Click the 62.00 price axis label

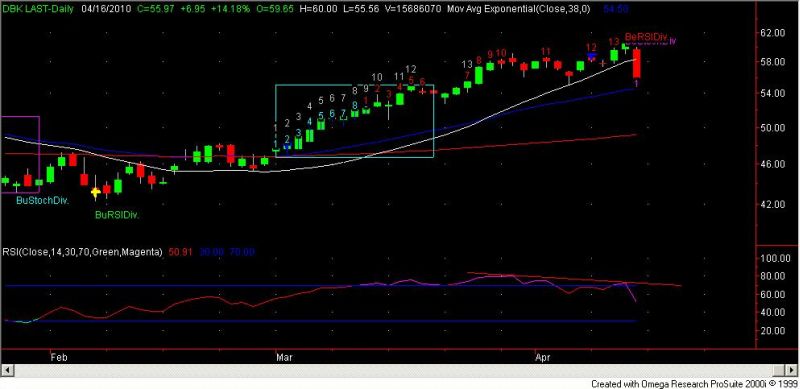click(x=772, y=33)
